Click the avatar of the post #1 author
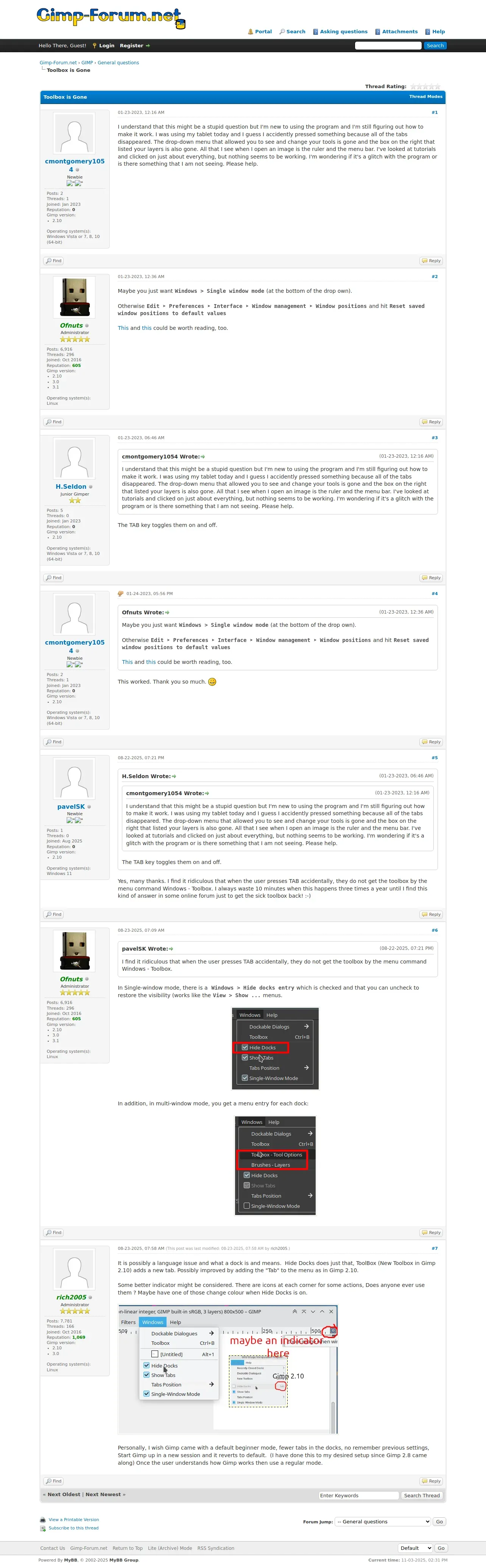486x1568 pixels. [x=74, y=133]
